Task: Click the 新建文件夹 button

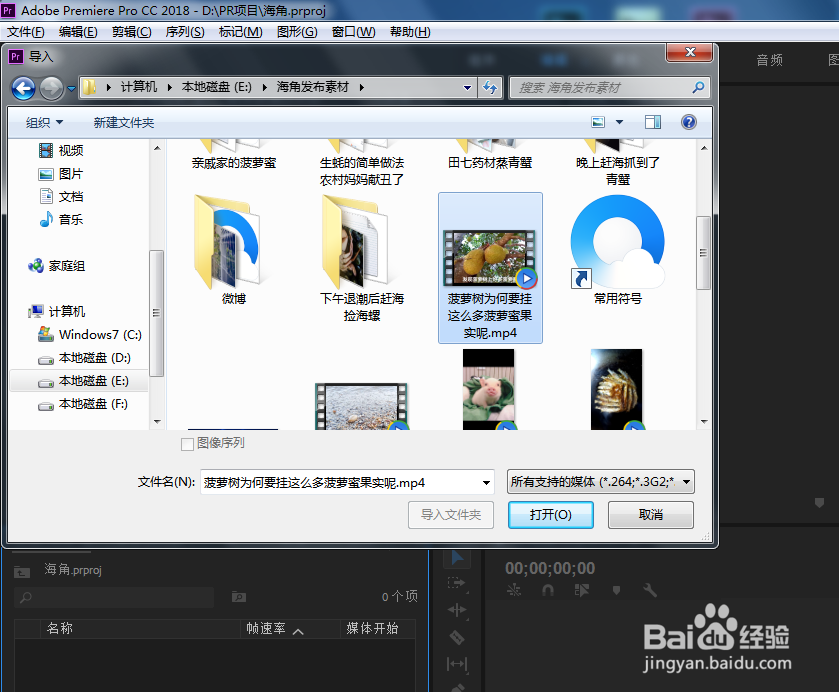Action: 124,123
